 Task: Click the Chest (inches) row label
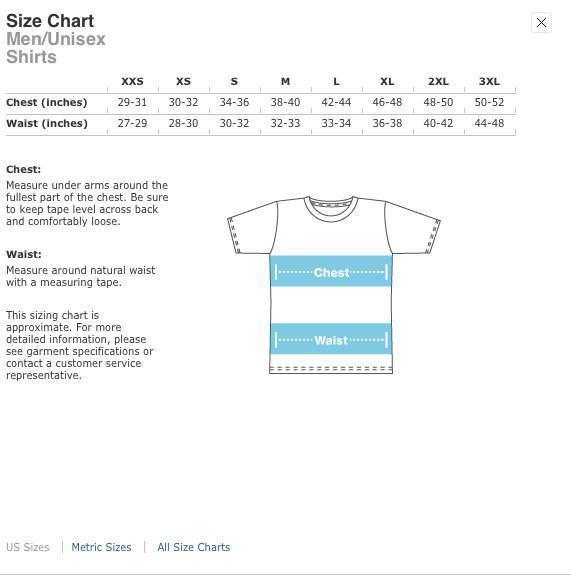tap(47, 102)
